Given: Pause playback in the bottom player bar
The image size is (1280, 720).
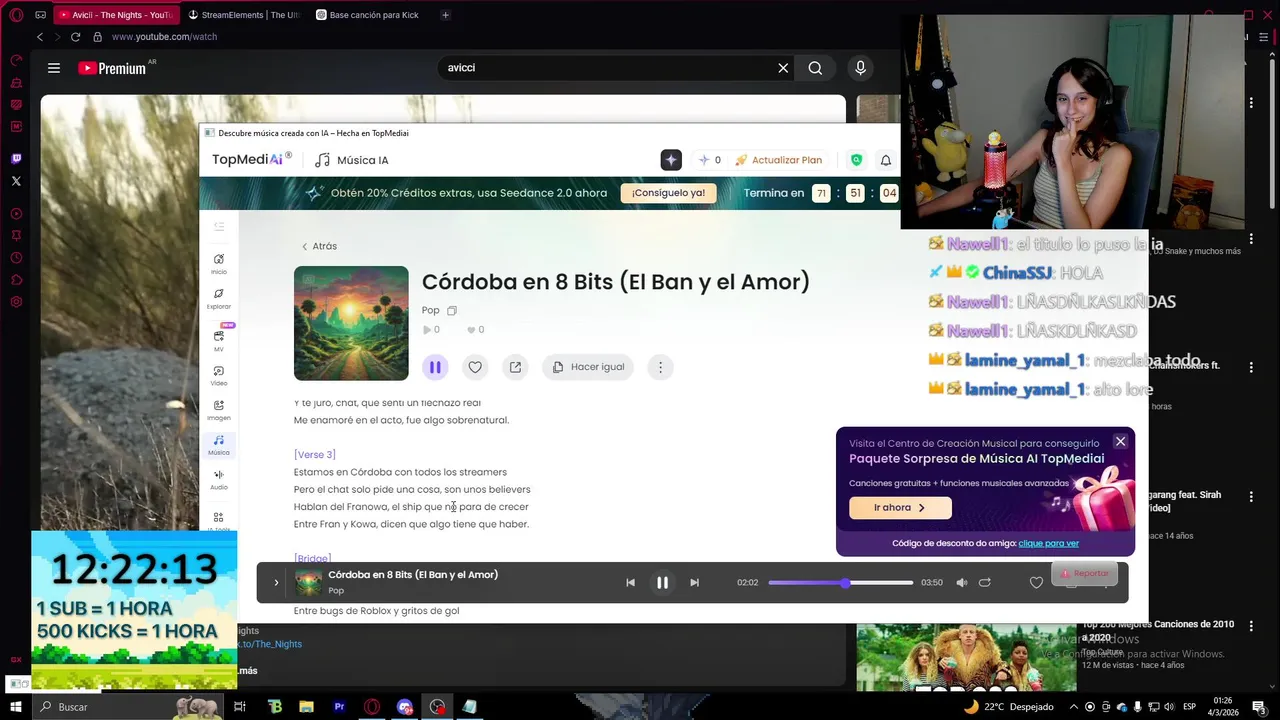Looking at the screenshot, I should [662, 582].
